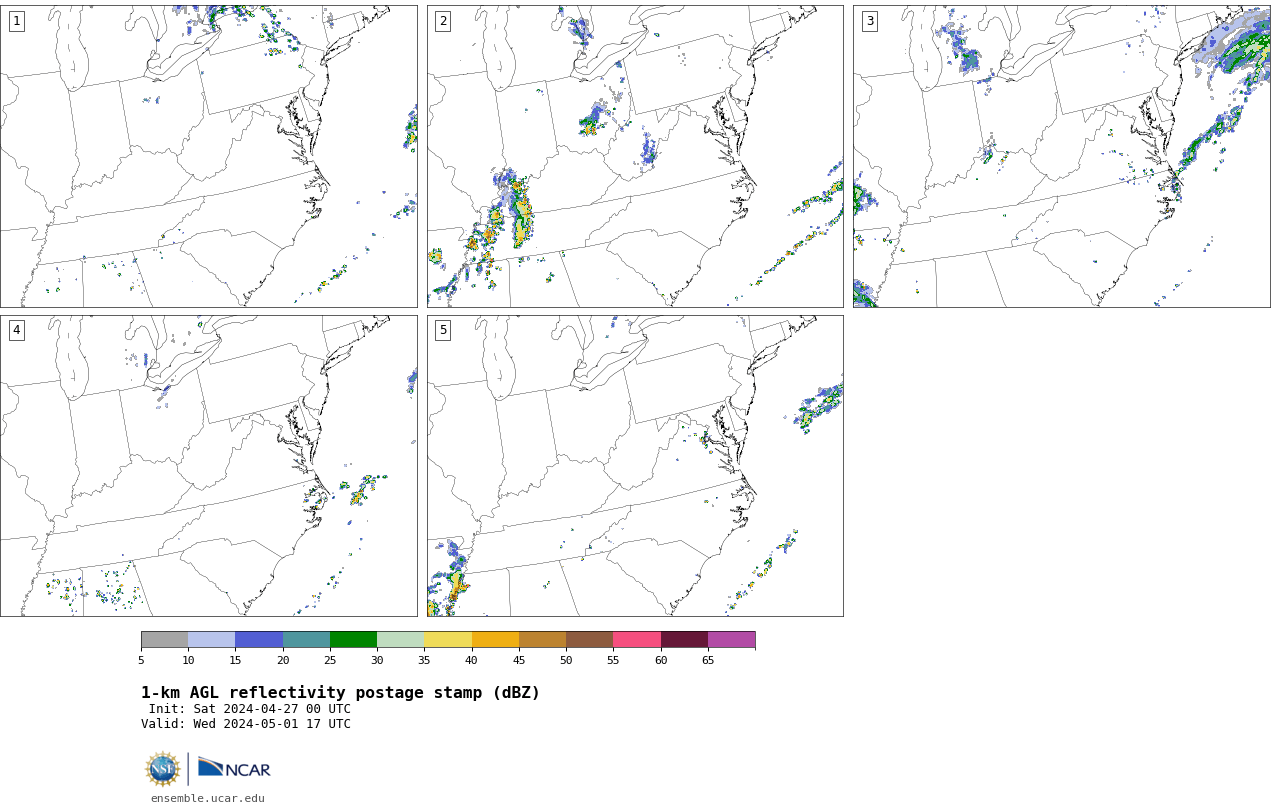Screen dimensions: 1280x809
Task: Click the colorbar tick label 65
Action: coord(708,660)
